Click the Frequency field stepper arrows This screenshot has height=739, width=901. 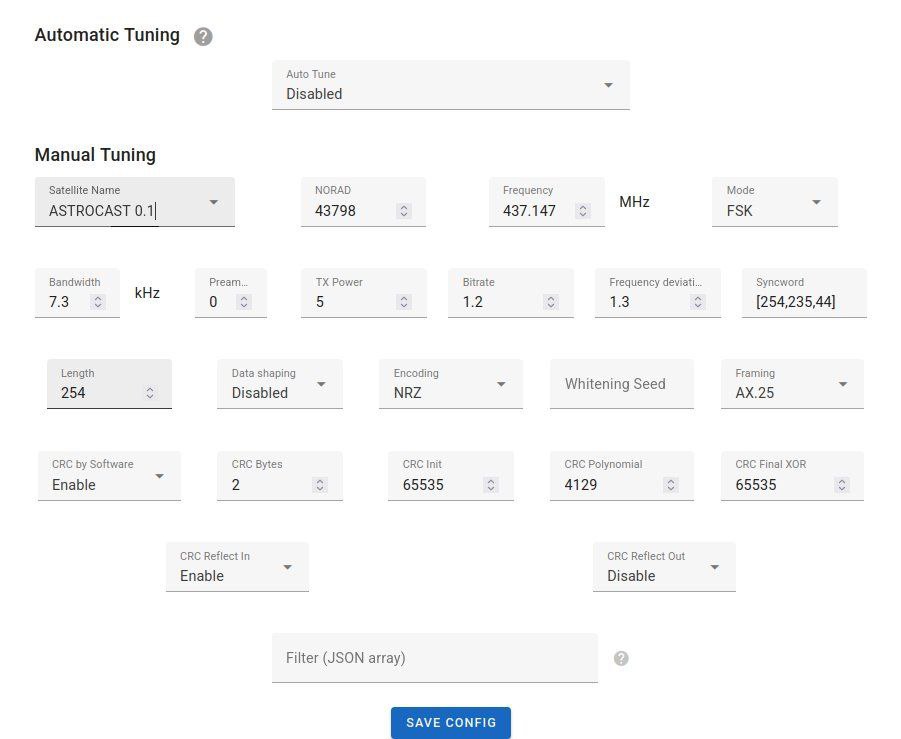coord(583,211)
